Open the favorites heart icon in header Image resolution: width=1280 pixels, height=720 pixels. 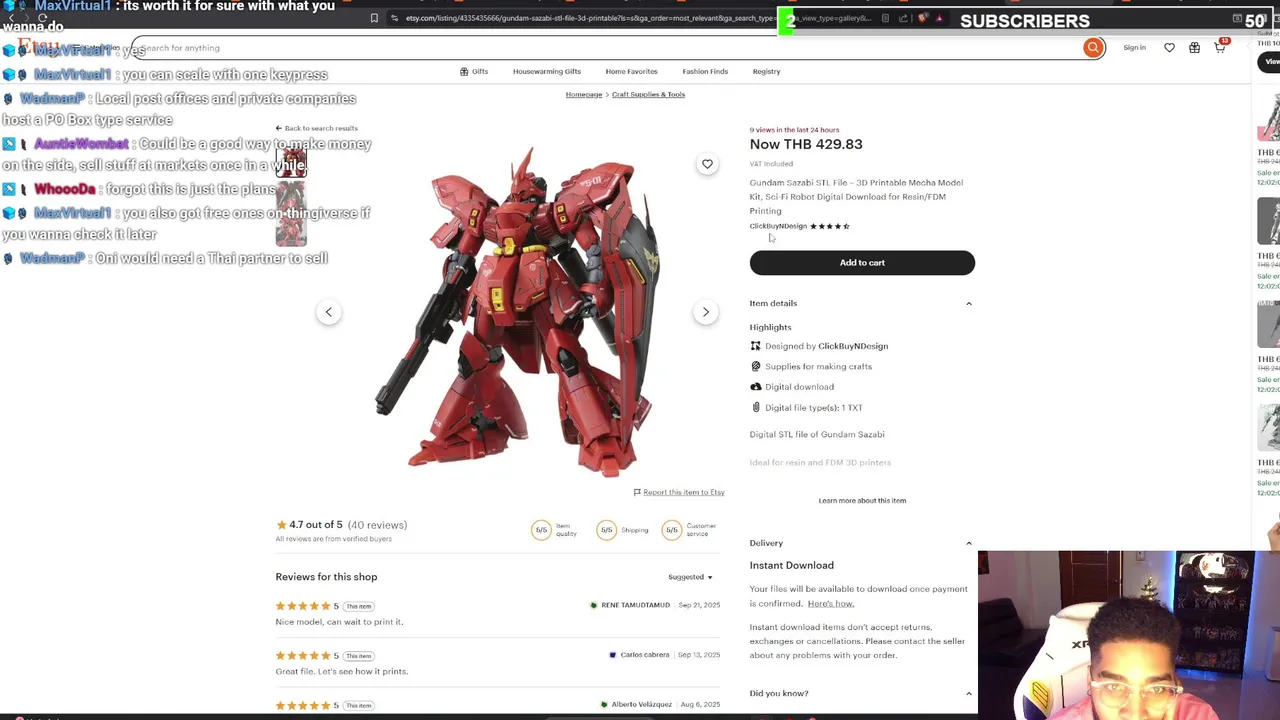click(1169, 47)
